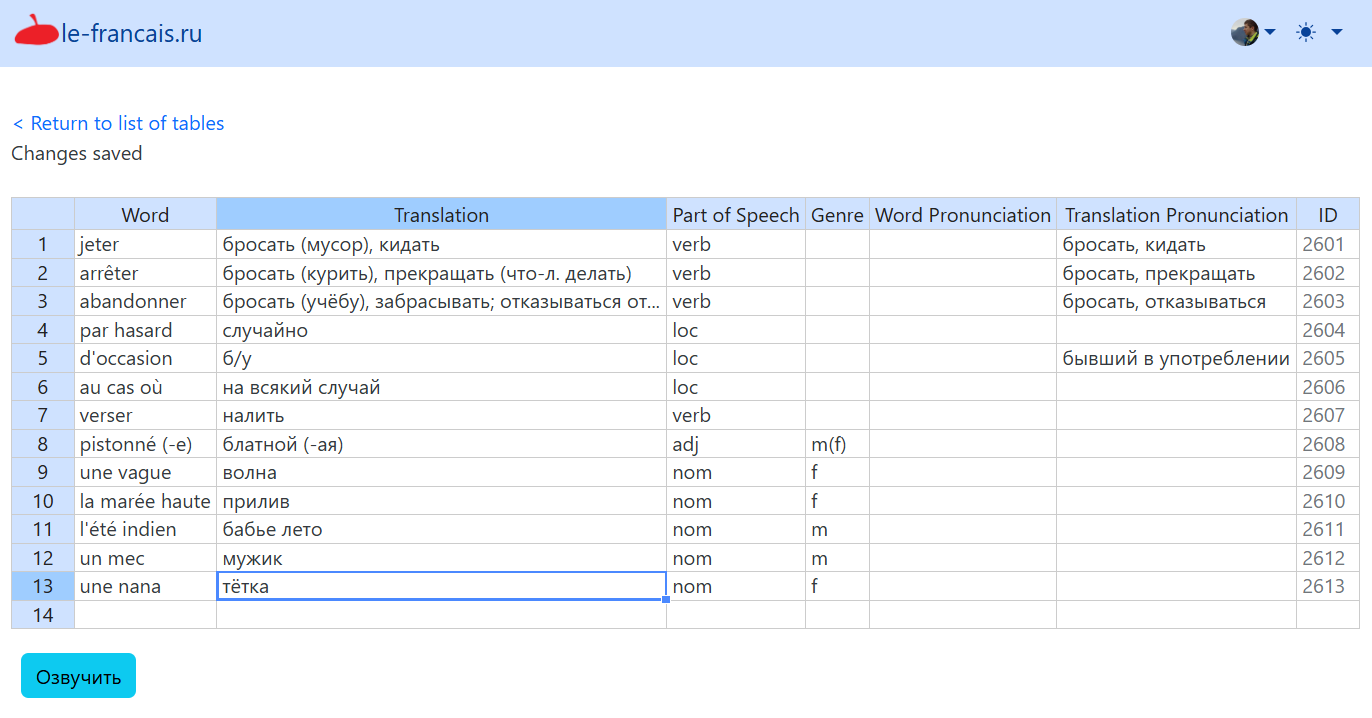Screen dimensions: 1372x718
Task: Select the ID column header
Action: tap(1328, 215)
